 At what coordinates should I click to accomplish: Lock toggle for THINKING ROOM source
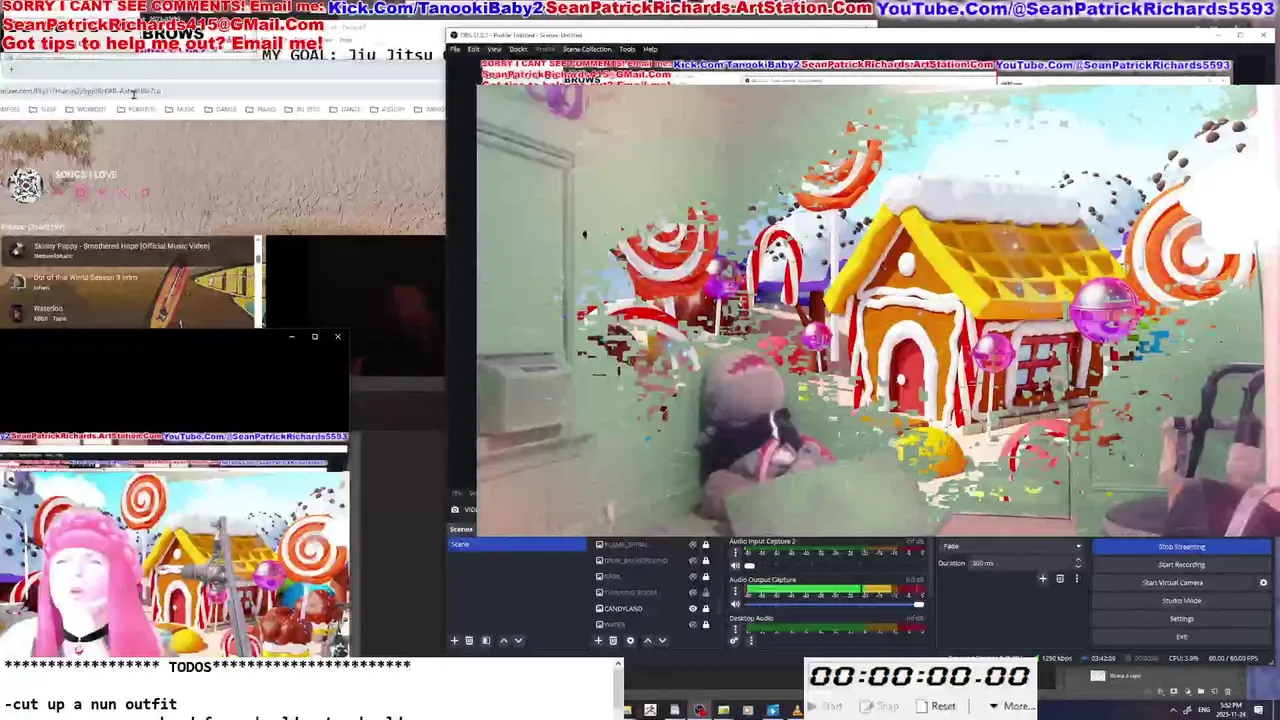(x=706, y=593)
